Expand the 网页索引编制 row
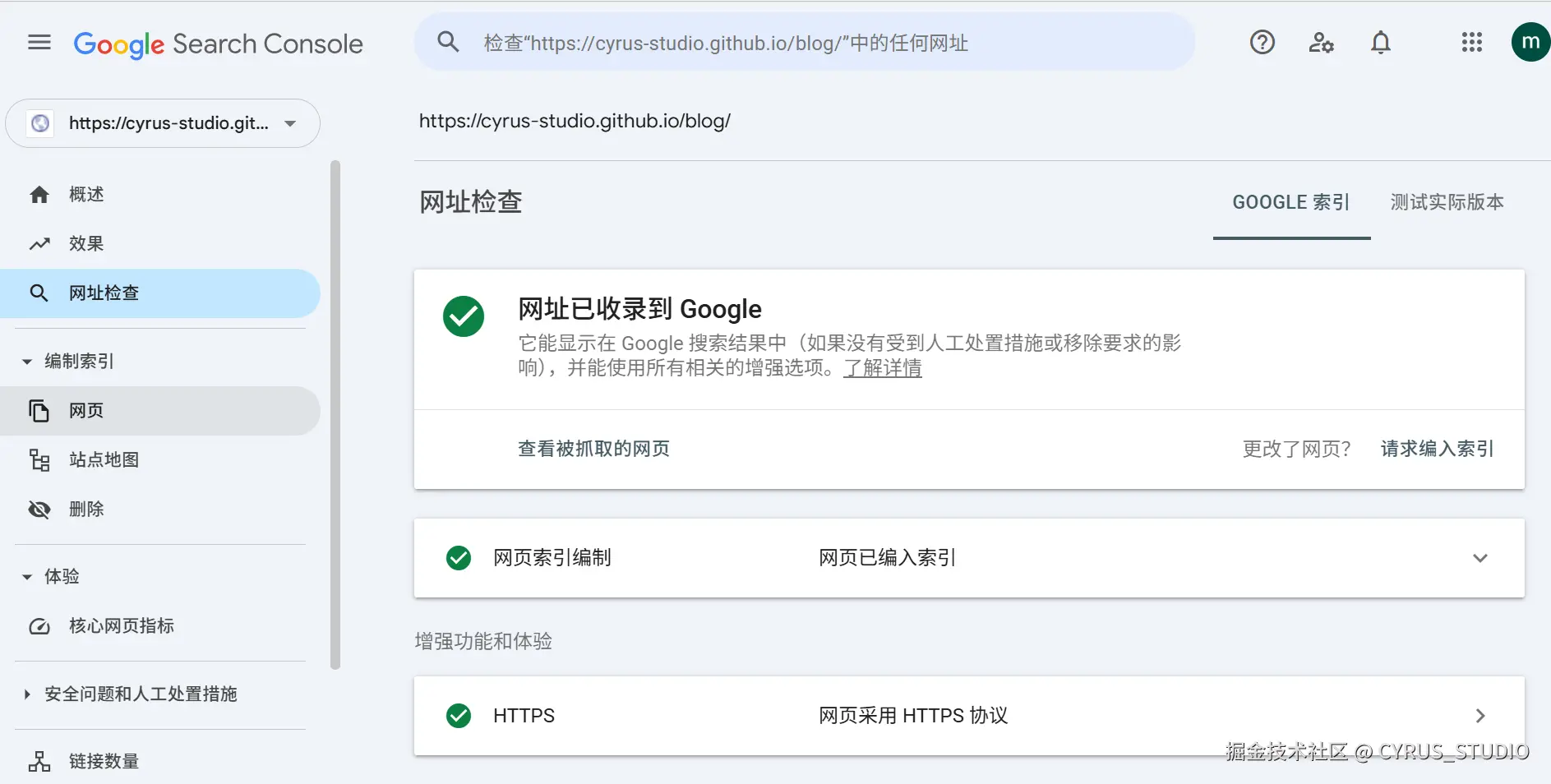1551x784 pixels. [x=1479, y=558]
